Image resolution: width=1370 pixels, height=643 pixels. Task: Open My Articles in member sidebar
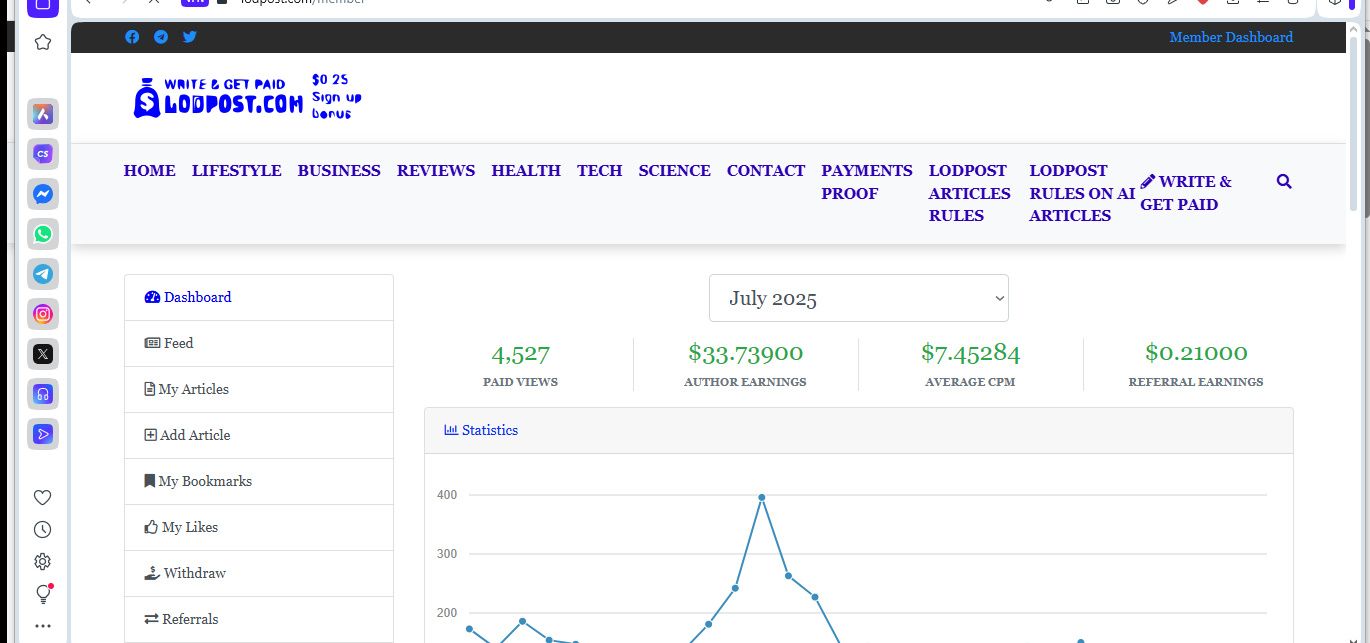coord(259,389)
